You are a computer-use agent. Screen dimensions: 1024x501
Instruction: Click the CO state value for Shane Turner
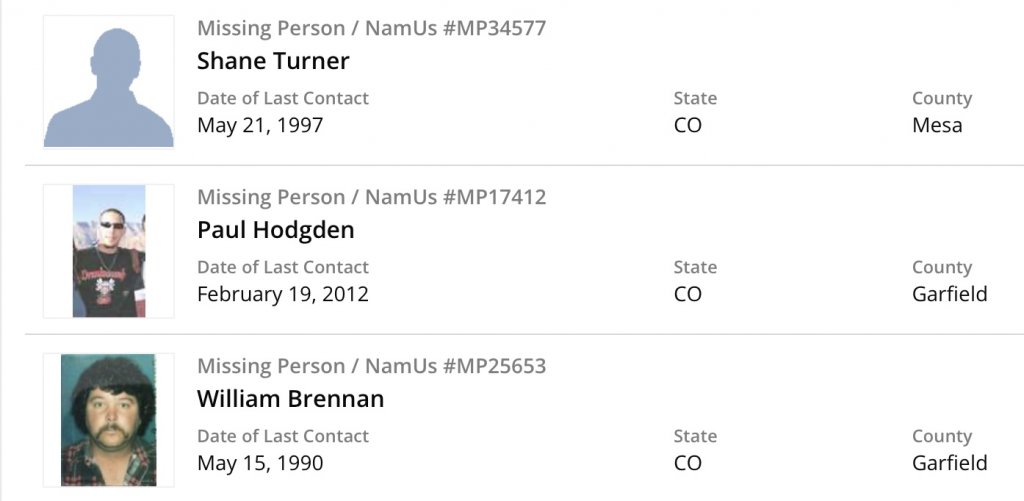coord(688,125)
